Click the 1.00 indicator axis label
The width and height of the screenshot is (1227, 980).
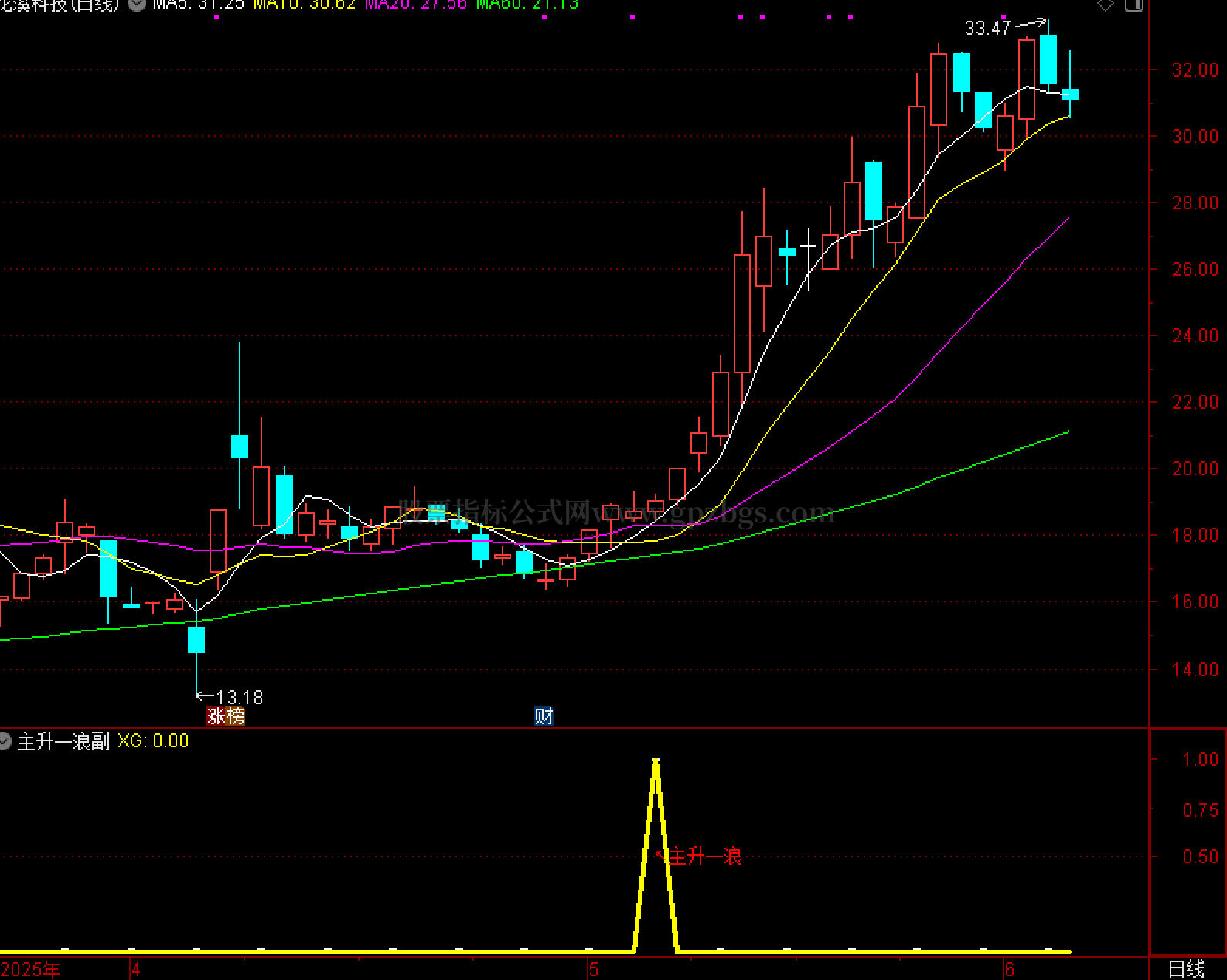1201,760
